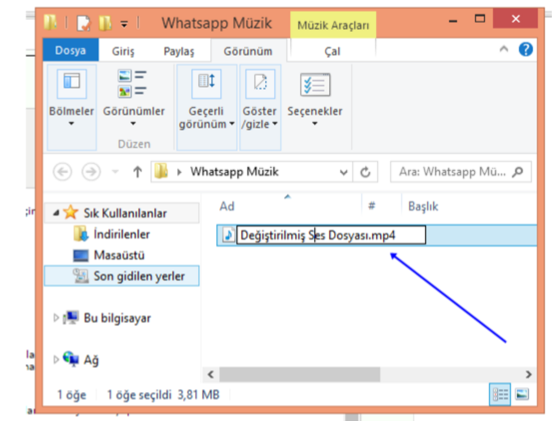The image size is (553, 421).
Task: Click the Bölmeler pane icon
Action: point(72,84)
